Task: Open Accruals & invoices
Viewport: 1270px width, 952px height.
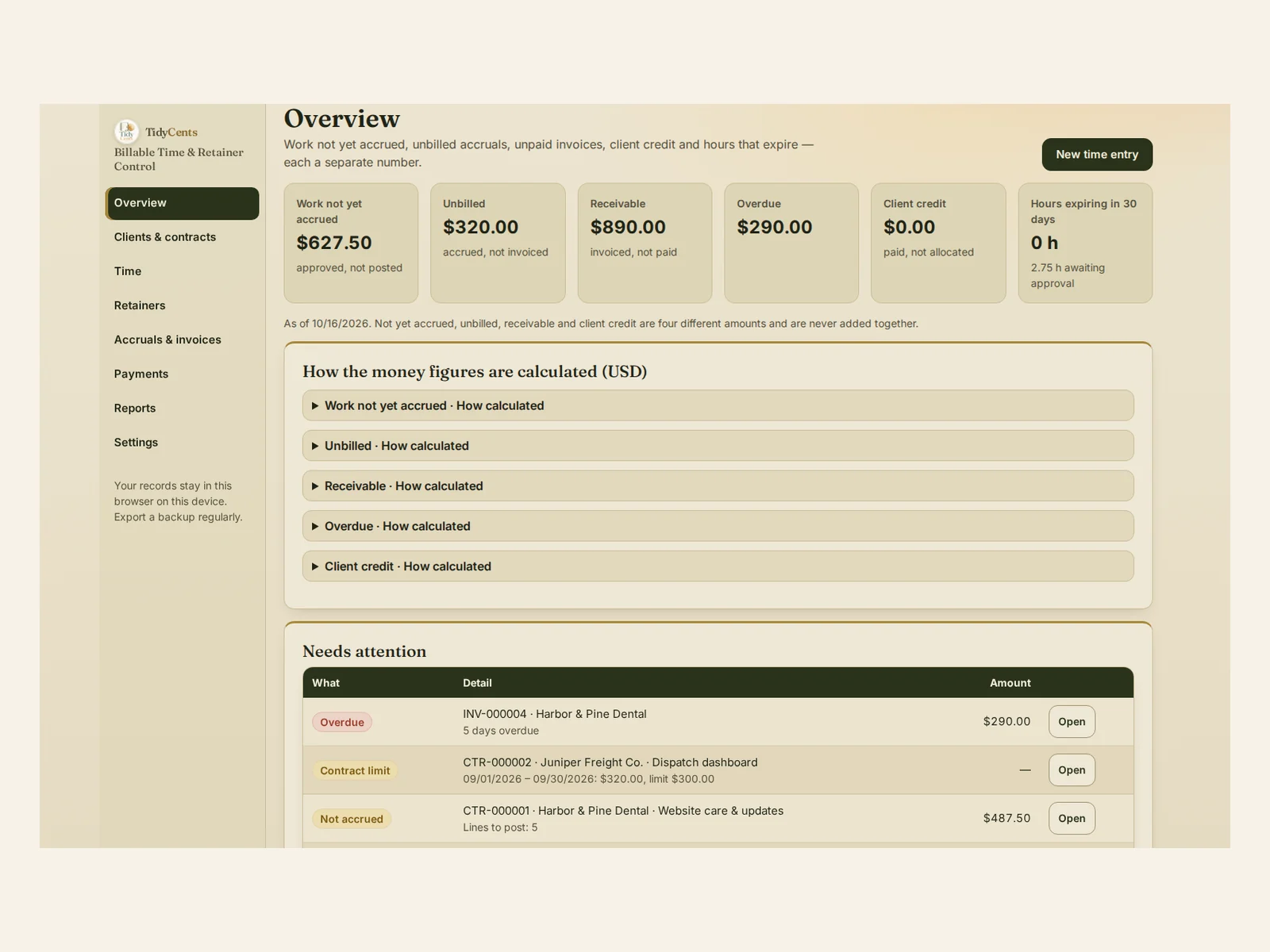Action: [x=182, y=340]
